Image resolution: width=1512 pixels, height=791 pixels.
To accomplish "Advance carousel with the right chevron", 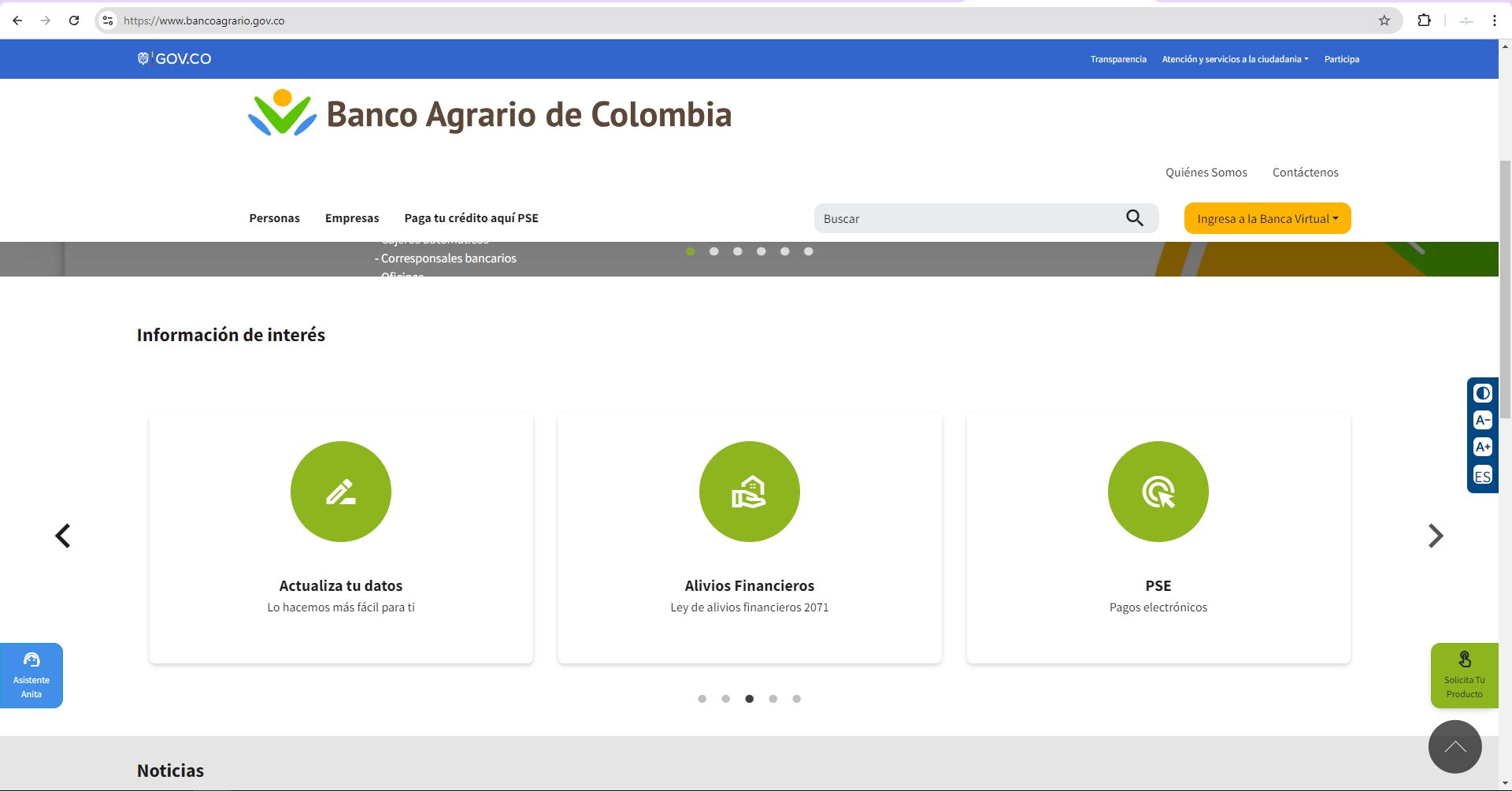I will [1435, 536].
